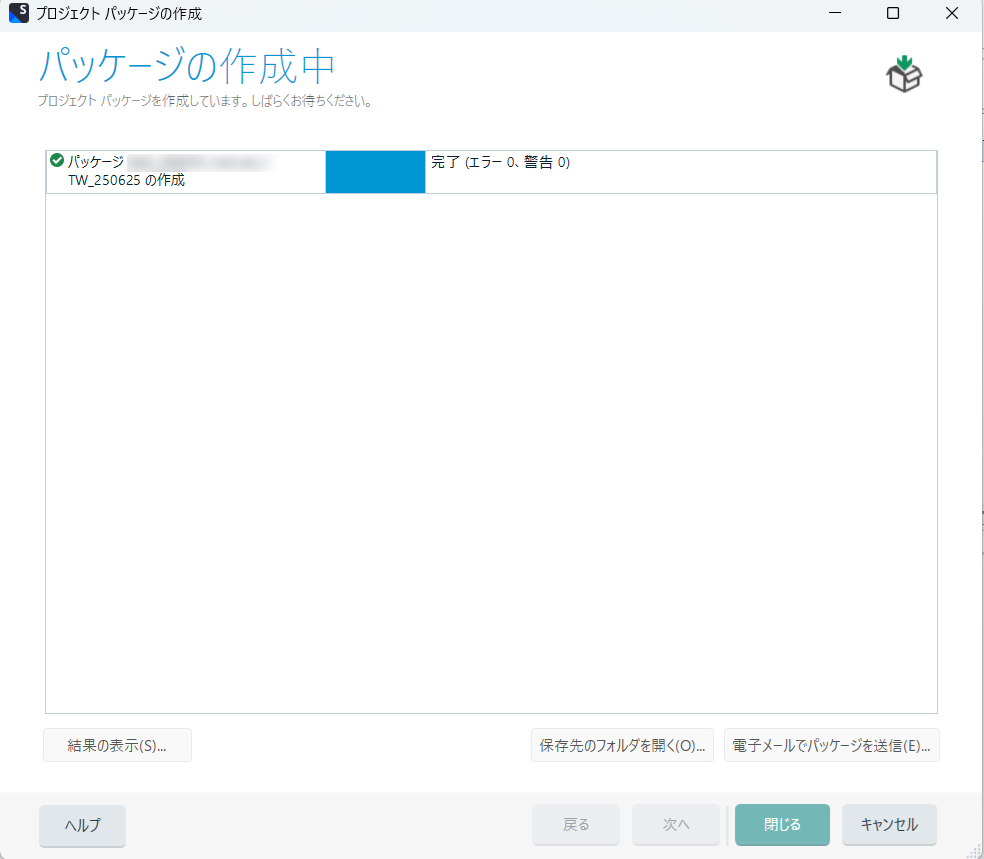Click the ヘルプ button
This screenshot has height=859, width=984.
click(82, 825)
